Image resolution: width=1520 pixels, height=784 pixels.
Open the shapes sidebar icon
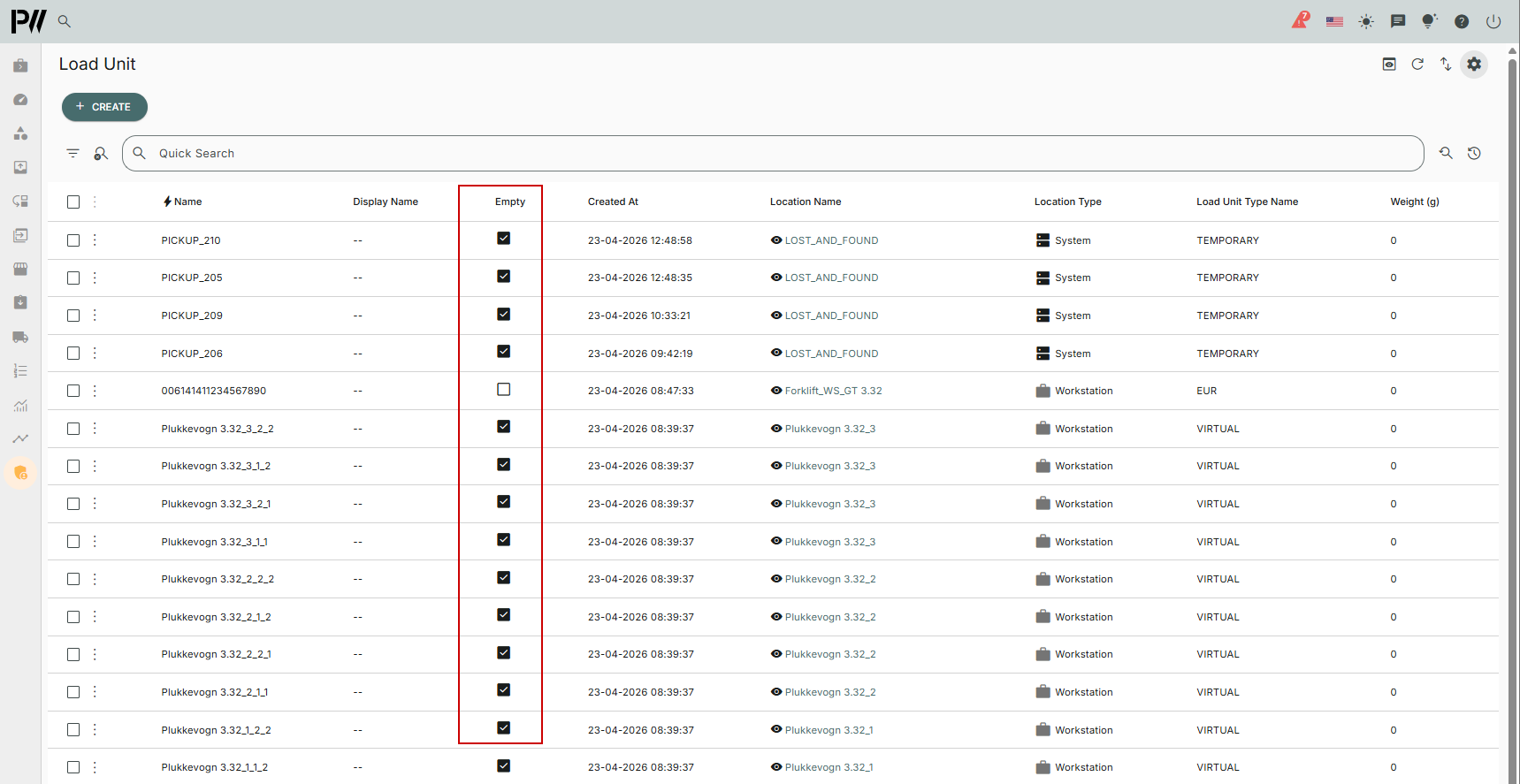20,133
